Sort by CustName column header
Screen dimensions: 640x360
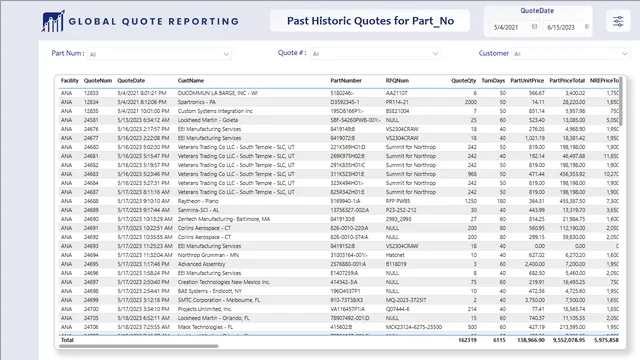[x=191, y=81]
